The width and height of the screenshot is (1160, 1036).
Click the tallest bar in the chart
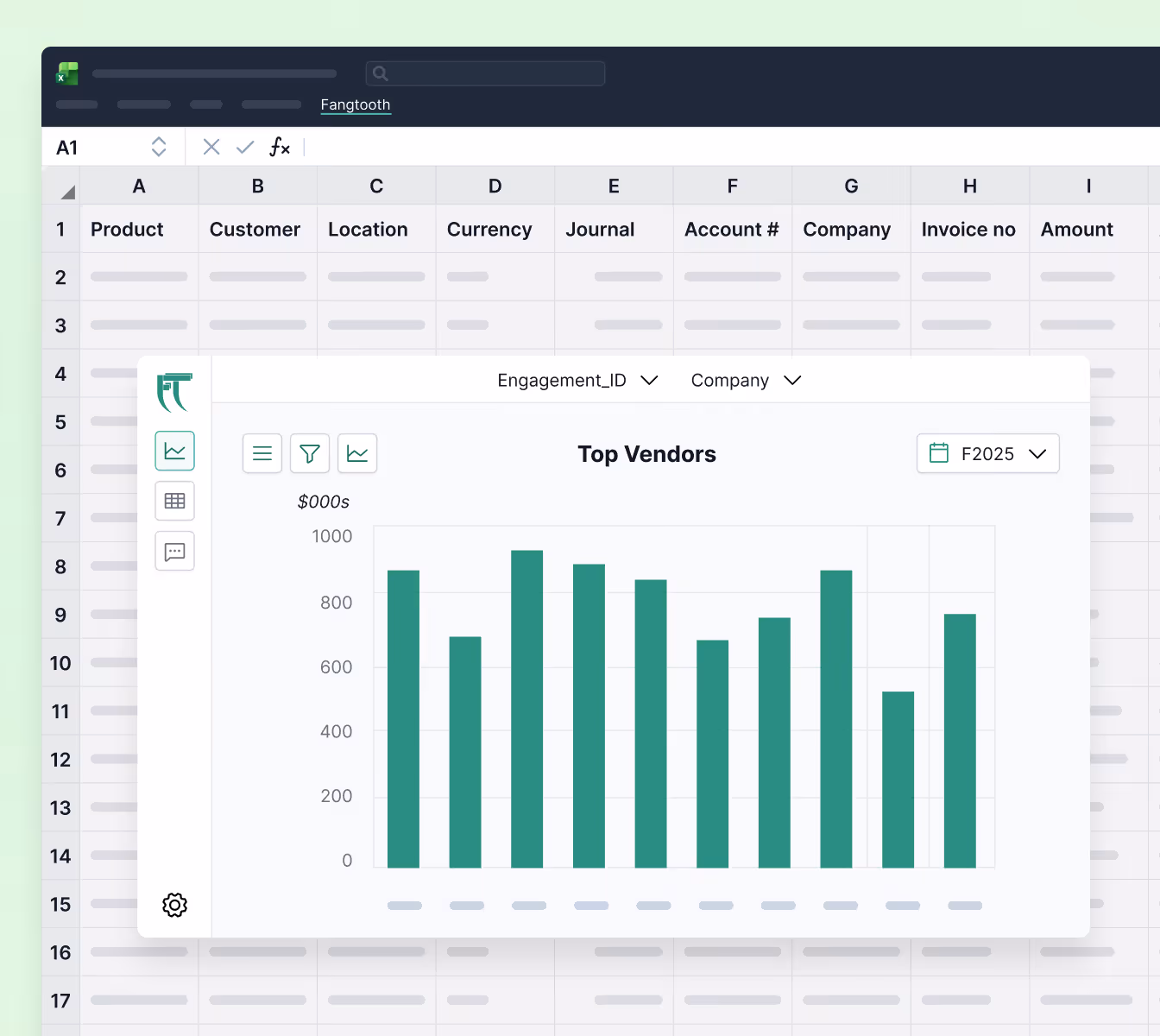click(x=526, y=709)
